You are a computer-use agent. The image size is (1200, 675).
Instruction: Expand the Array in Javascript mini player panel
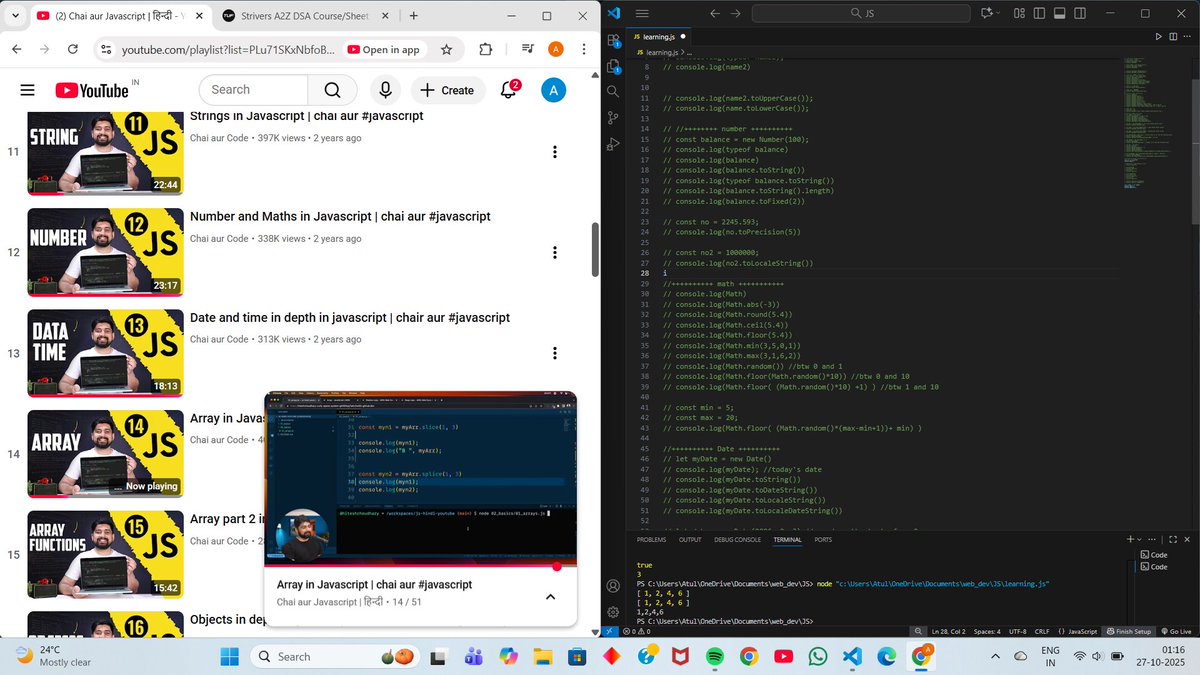point(550,597)
